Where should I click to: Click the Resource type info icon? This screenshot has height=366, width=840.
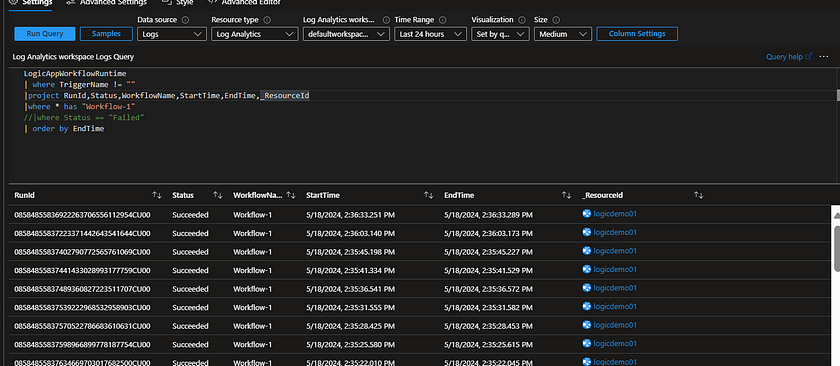267,20
